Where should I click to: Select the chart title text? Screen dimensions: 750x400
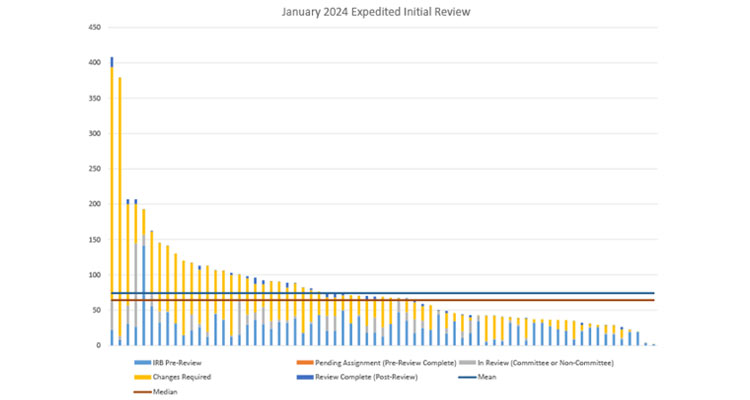coord(374,11)
